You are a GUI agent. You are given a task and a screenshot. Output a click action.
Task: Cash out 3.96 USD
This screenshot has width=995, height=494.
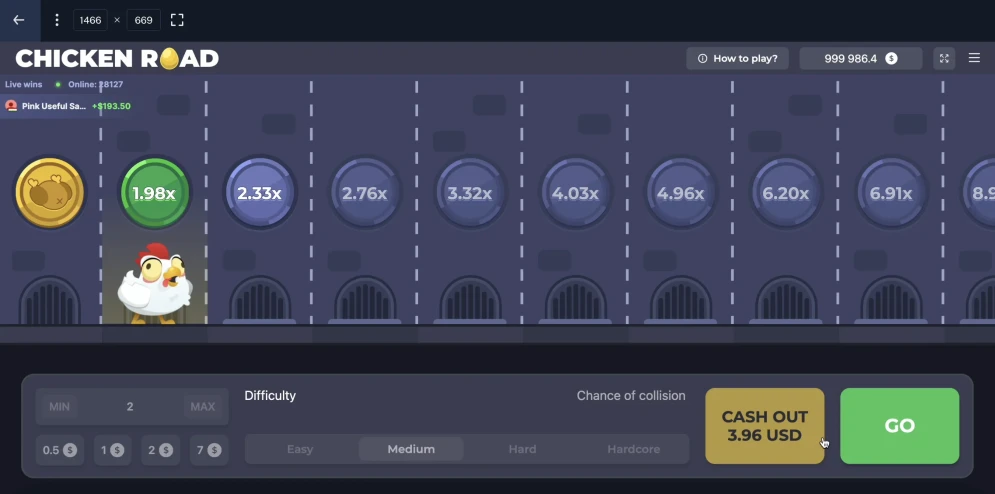click(765, 426)
